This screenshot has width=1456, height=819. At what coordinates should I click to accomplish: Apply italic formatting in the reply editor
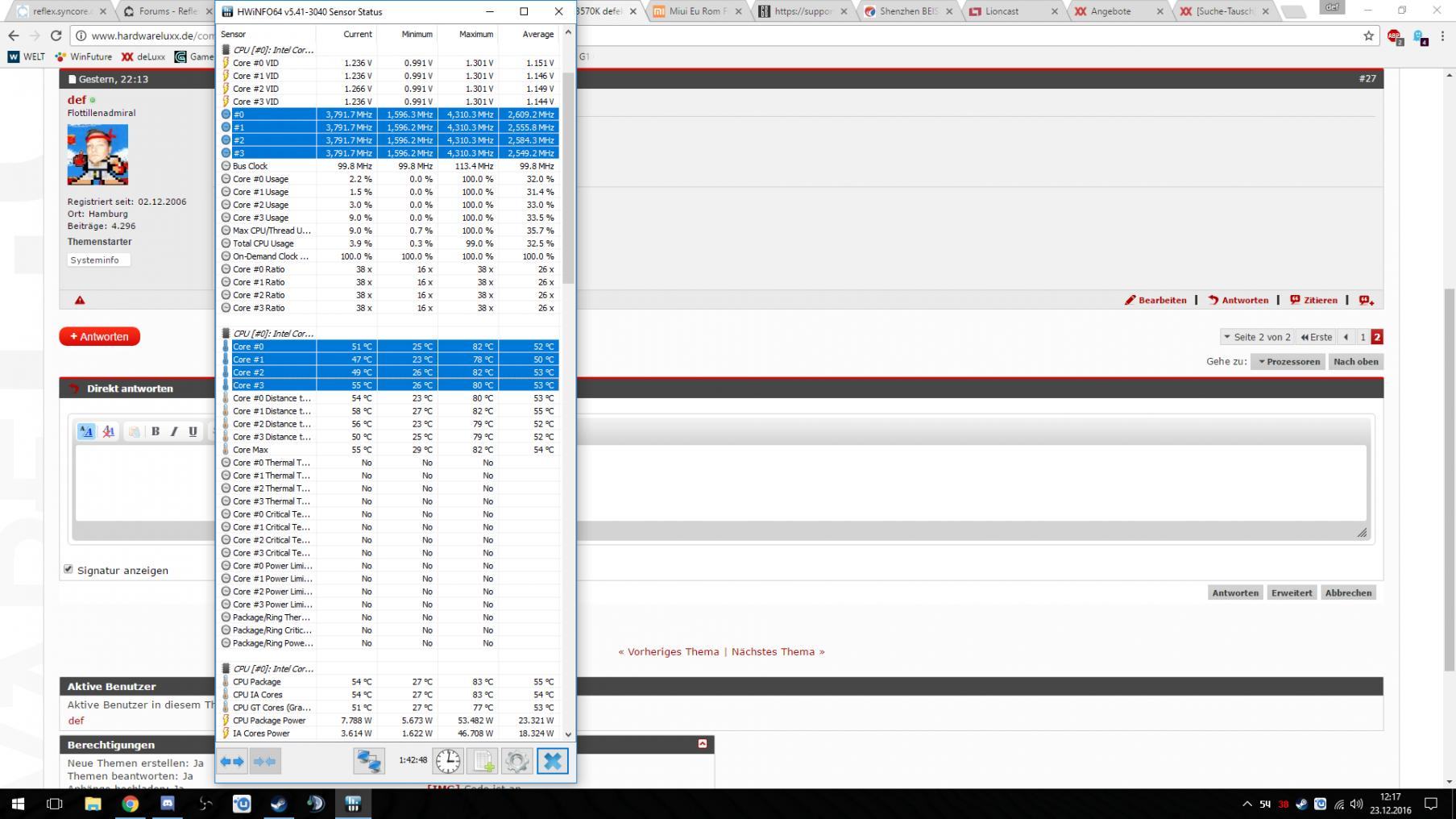(x=174, y=431)
